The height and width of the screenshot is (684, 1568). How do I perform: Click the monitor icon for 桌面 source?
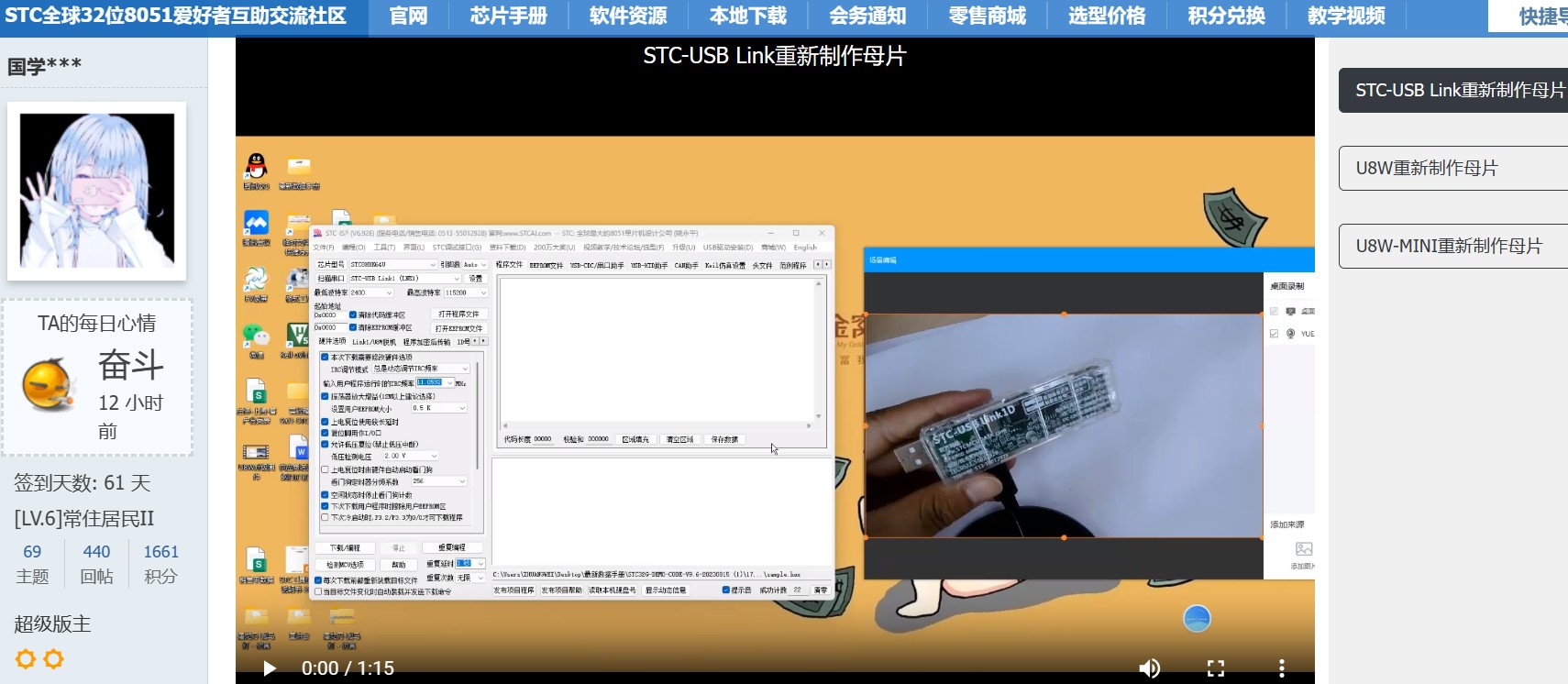coord(1291,311)
